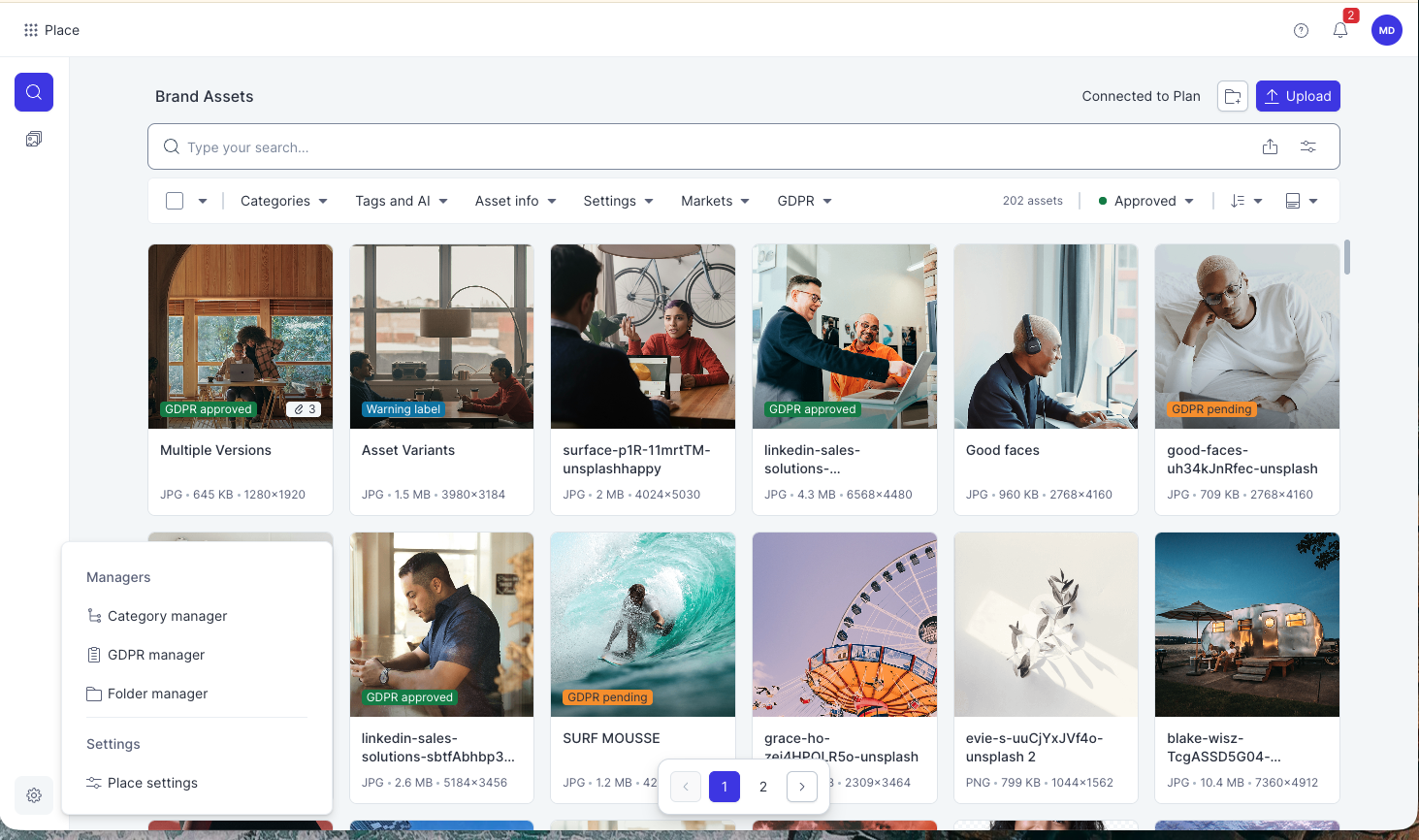1419x840 pixels.
Task: Tick the select all assets checkbox
Action: coord(175,201)
